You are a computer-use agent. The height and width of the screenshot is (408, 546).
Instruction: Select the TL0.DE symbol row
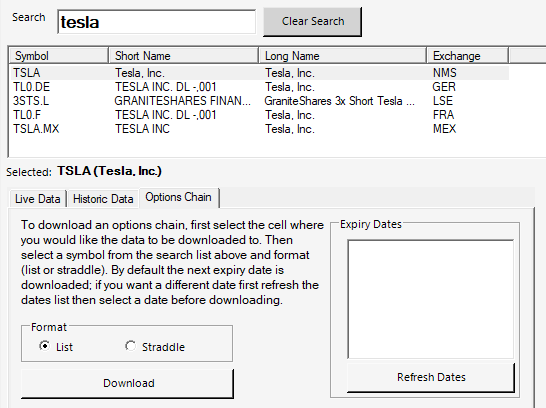pos(259,87)
